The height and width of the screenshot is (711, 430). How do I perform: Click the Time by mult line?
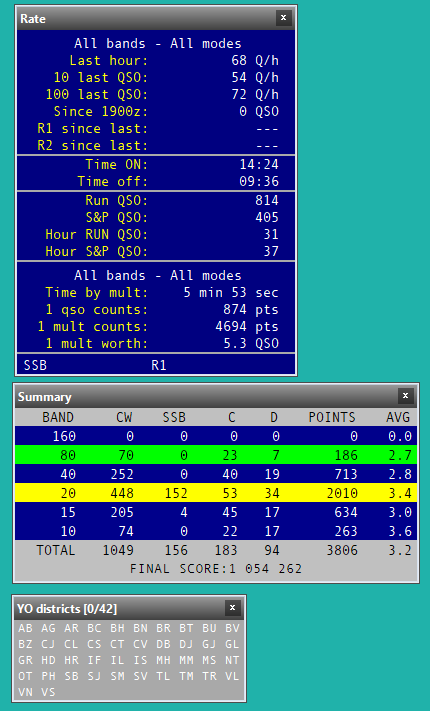(x=156, y=292)
